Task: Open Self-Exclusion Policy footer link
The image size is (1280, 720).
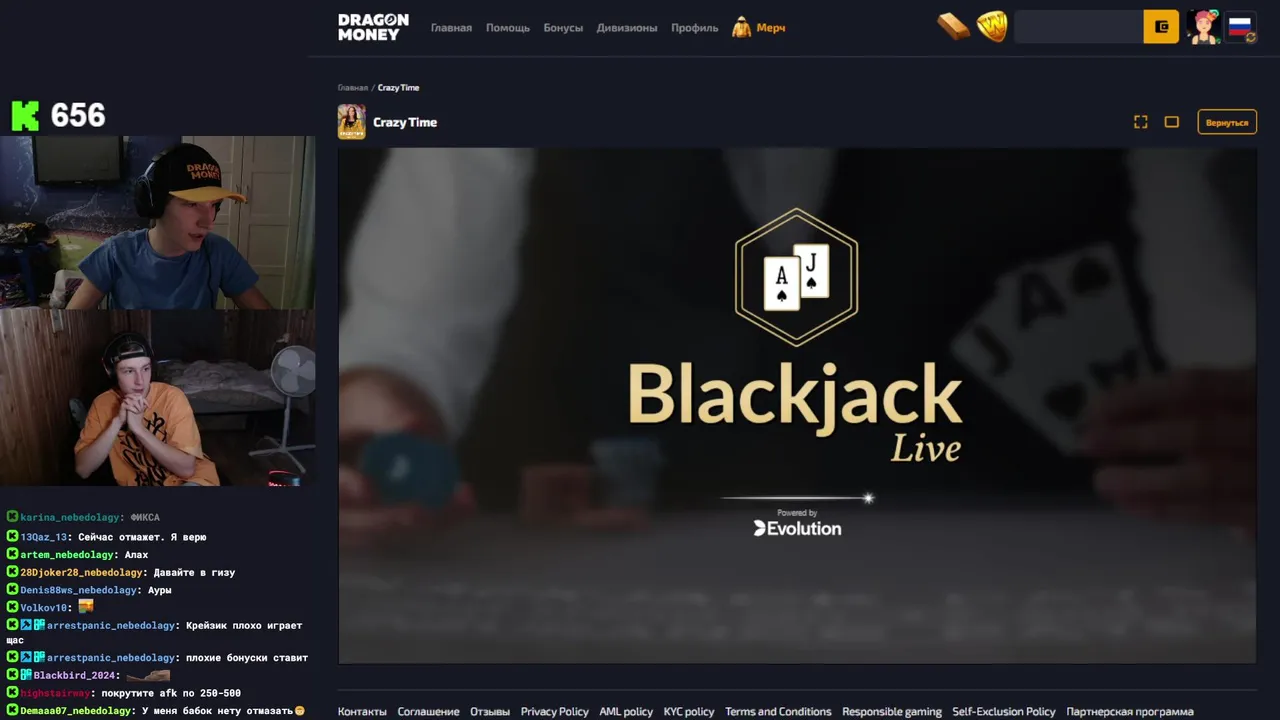Action: (x=1004, y=712)
